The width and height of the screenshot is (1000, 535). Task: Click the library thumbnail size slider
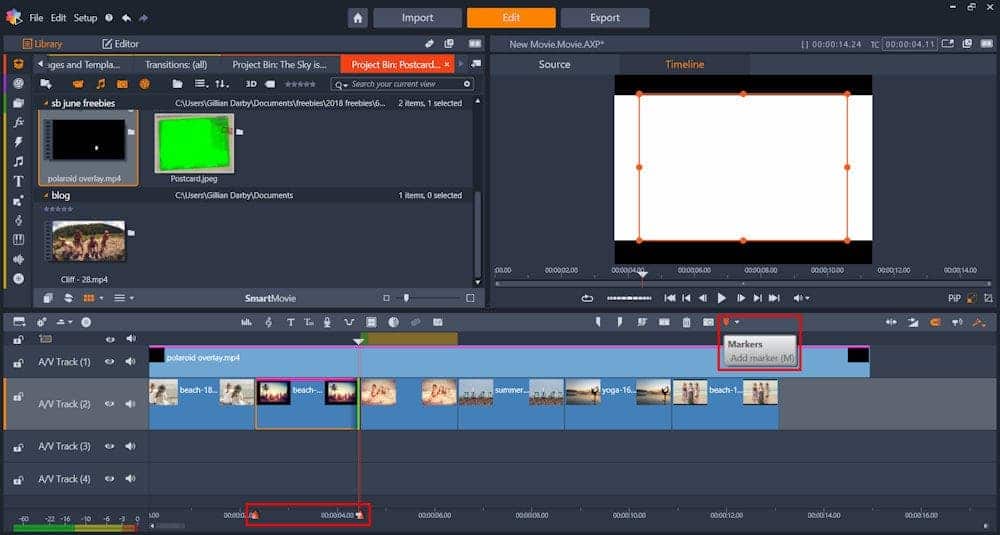(406, 298)
